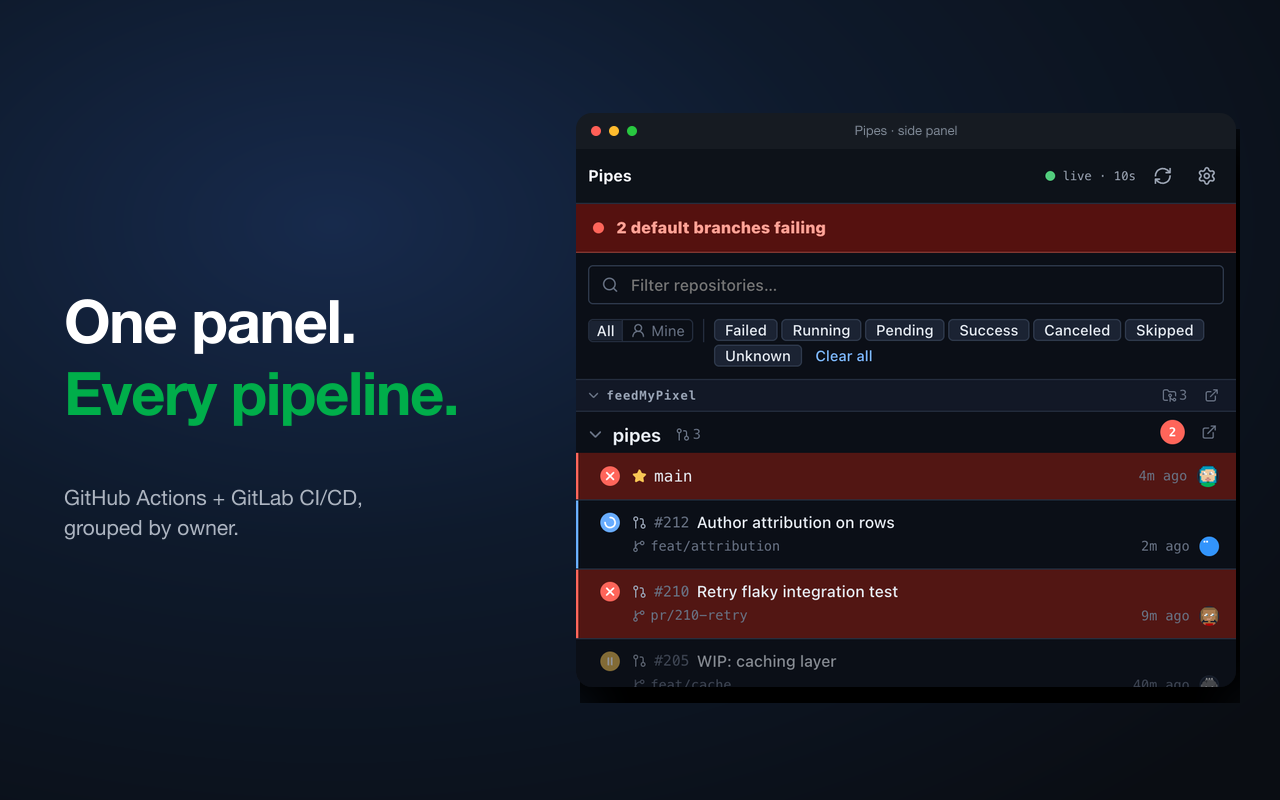Click the pr/210-retry branch name

pos(699,616)
